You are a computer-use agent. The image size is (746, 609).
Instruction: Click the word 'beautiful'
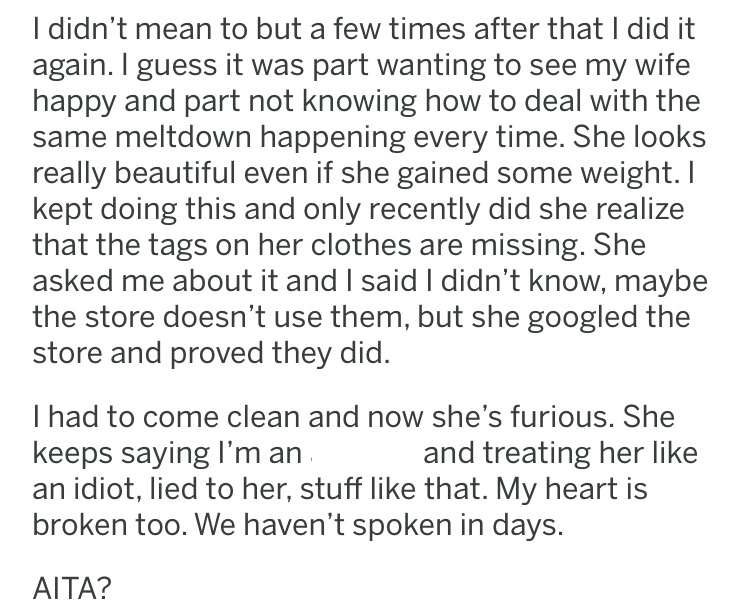(175, 173)
